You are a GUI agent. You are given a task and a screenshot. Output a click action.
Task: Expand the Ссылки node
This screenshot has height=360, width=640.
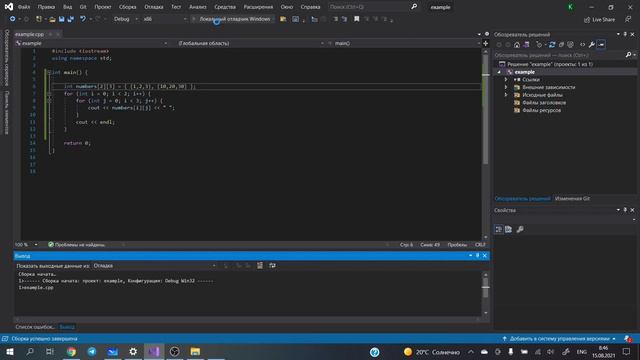506,80
